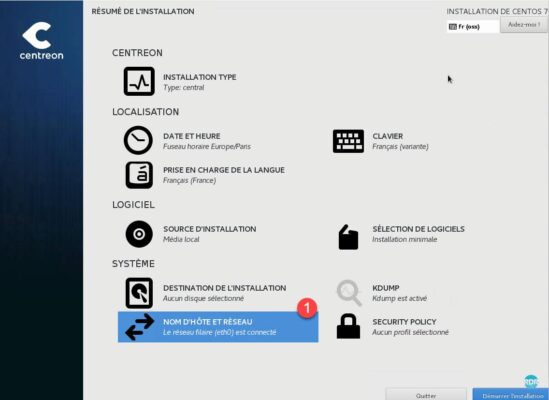Select NOM D'HÔTE ET RÉSEAU entry
Viewport: 549px width, 400px height.
point(218,327)
